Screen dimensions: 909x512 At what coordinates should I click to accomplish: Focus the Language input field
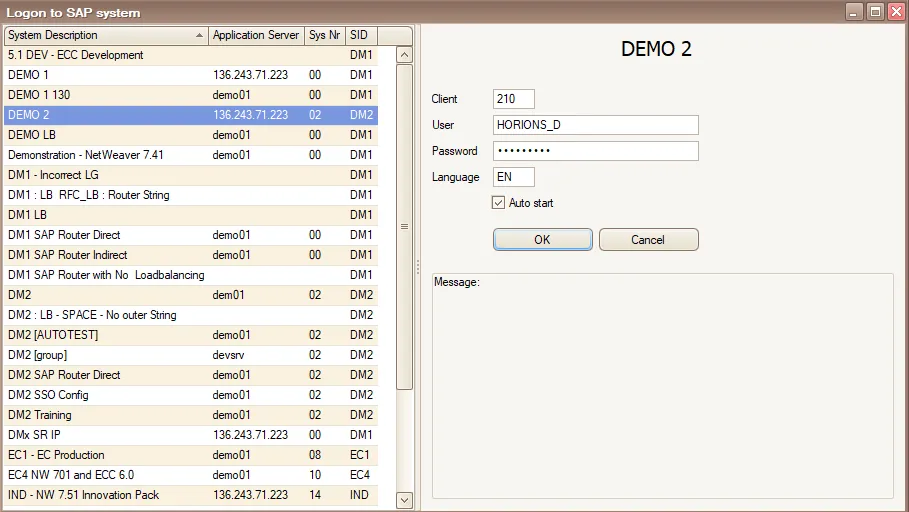514,177
